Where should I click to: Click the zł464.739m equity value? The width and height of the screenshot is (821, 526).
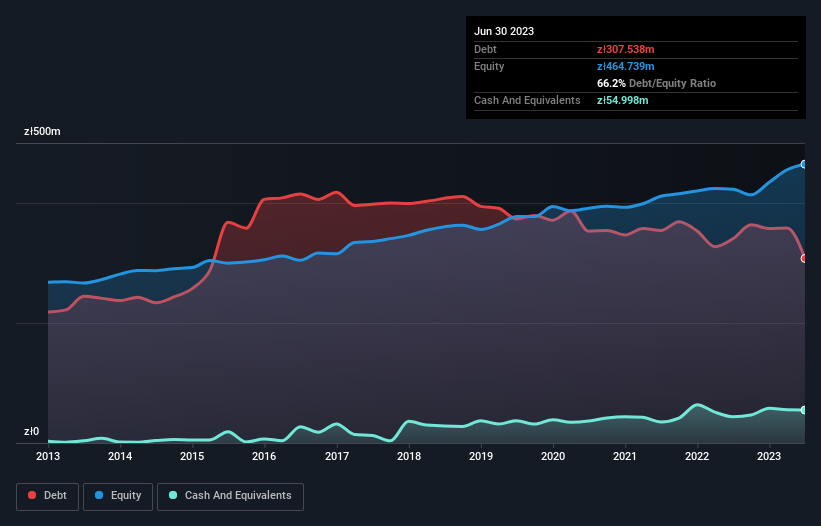click(x=626, y=66)
